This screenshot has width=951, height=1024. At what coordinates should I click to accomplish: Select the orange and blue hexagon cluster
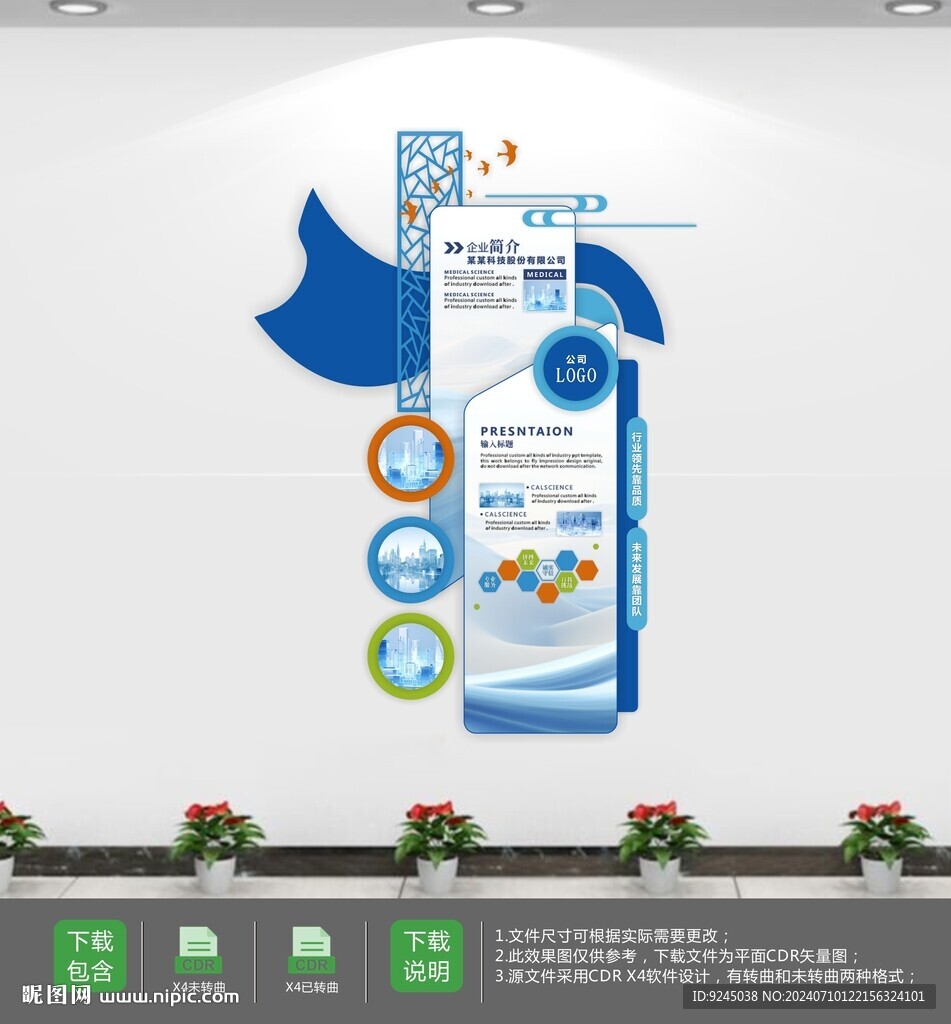tap(548, 575)
